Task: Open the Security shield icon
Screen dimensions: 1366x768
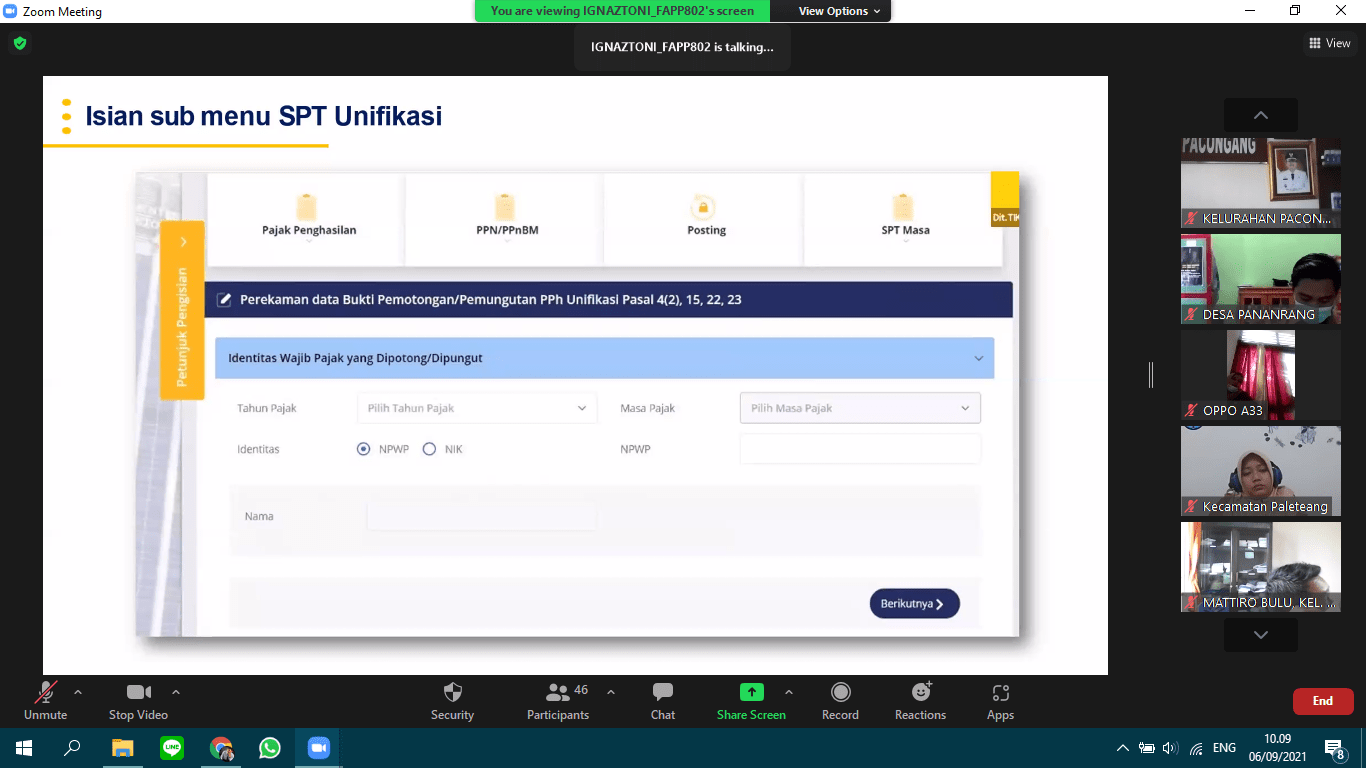Action: 452,692
